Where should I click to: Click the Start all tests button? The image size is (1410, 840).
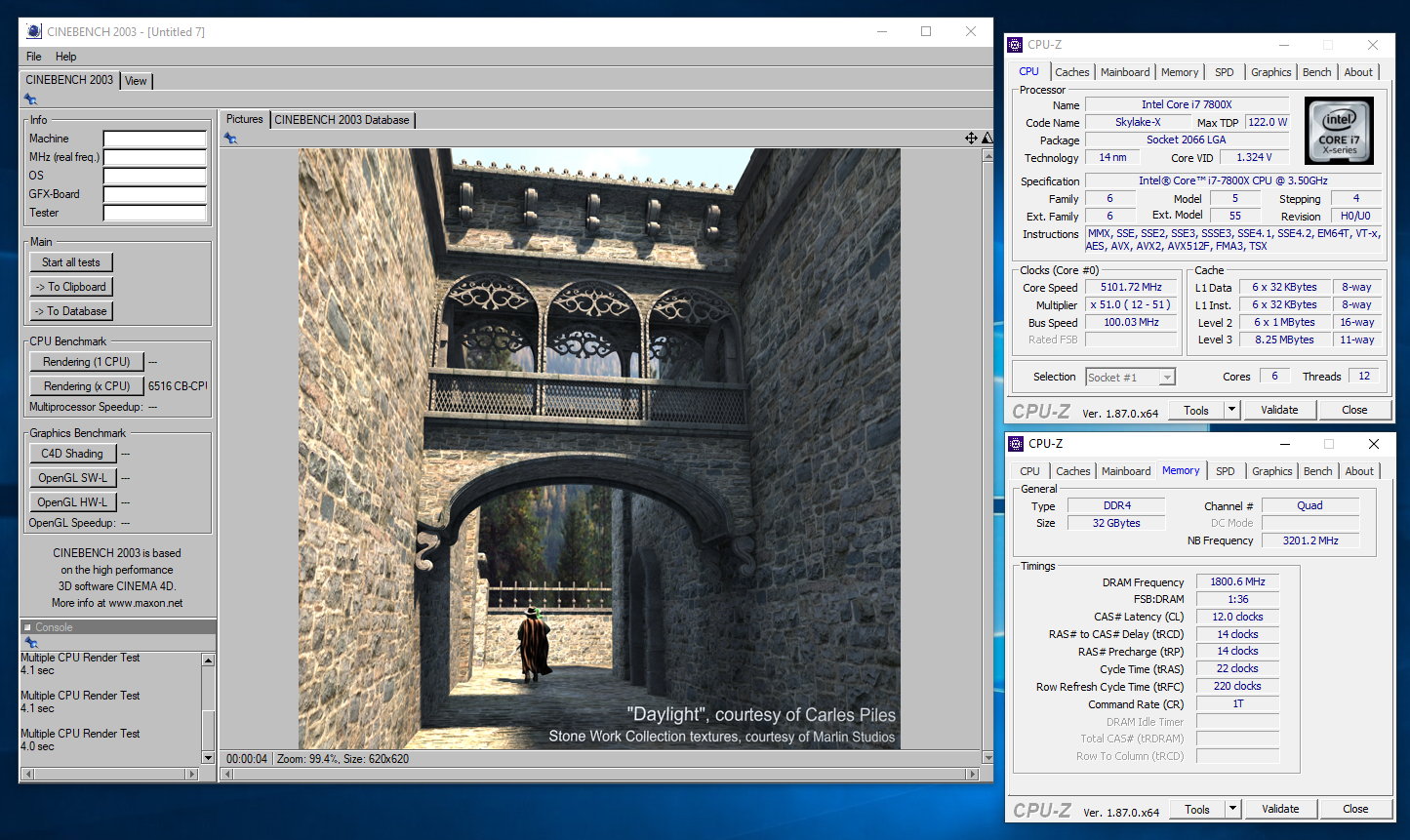[71, 262]
